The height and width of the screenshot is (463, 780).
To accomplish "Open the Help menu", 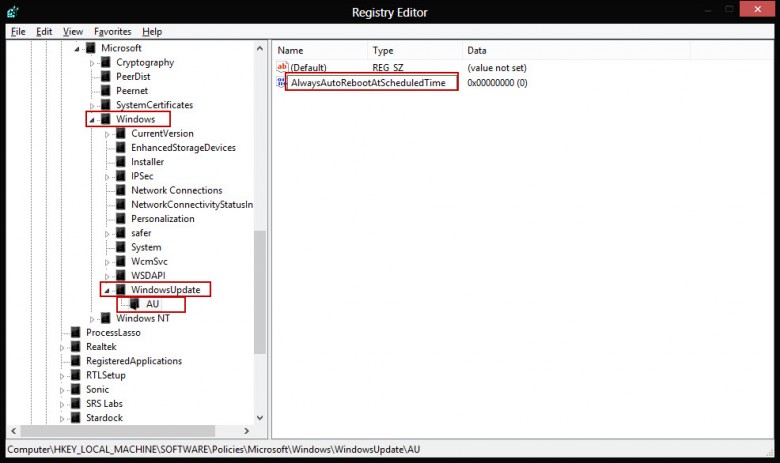I will [152, 31].
